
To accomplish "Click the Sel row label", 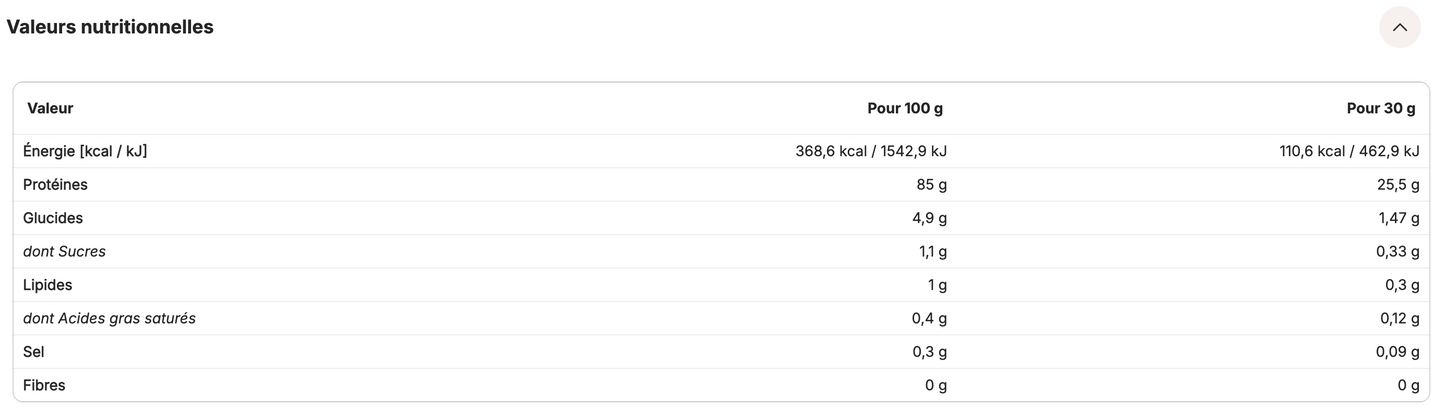I will coord(34,352).
